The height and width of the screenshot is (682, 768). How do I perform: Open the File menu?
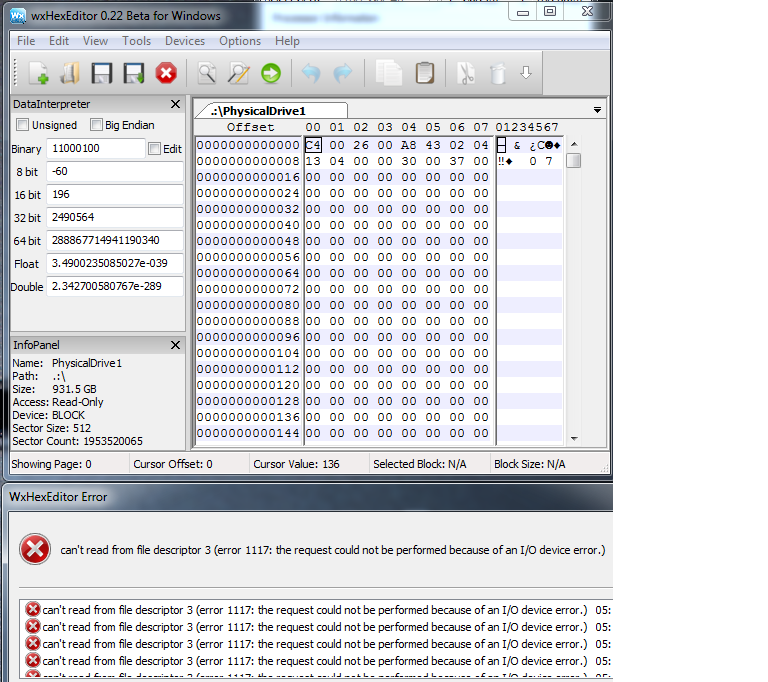[x=26, y=41]
